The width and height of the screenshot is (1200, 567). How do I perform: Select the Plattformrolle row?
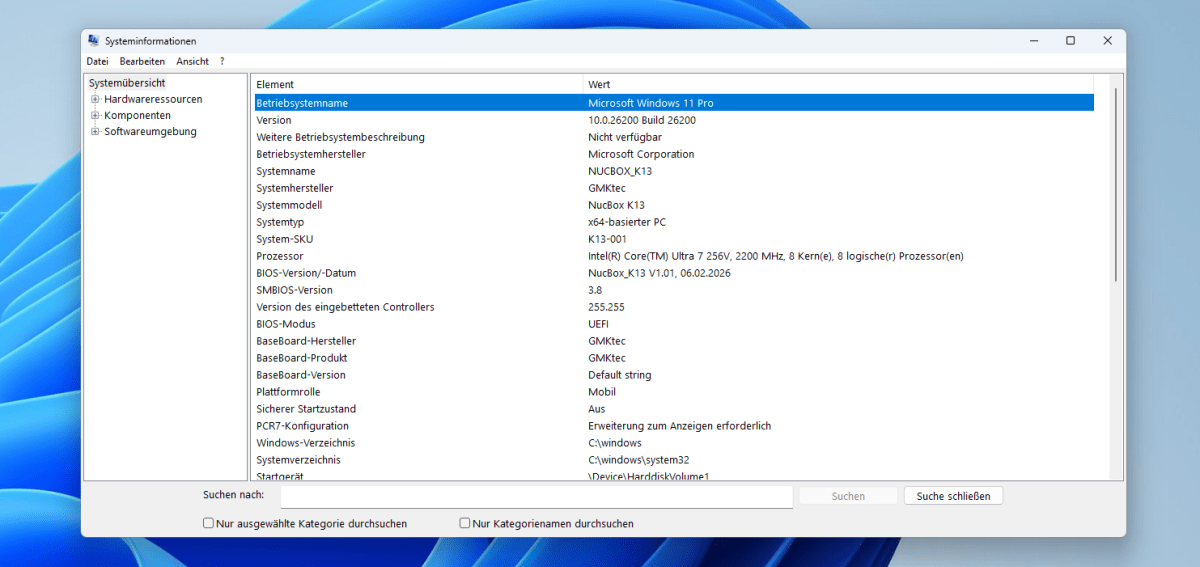672,392
